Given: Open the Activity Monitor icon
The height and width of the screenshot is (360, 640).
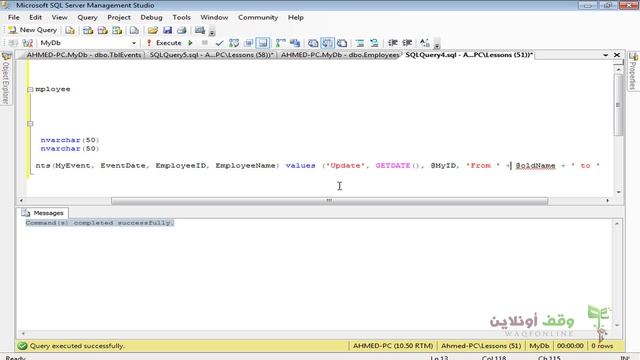Looking at the screenshot, I should pyautogui.click(x=200, y=30).
